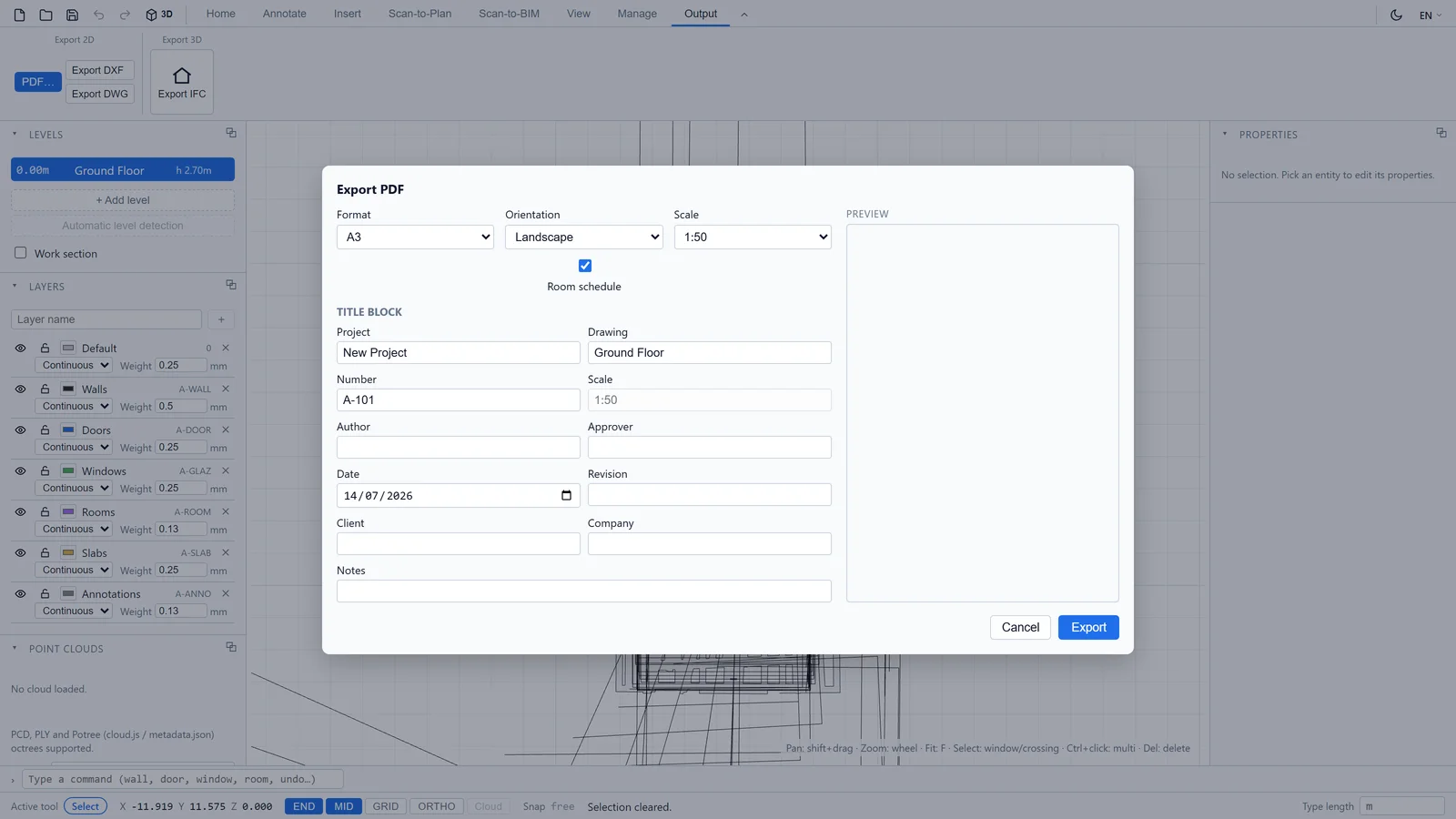Hide the Rooms layer using eye icon
Screen dimensions: 1456x819
tap(20, 511)
